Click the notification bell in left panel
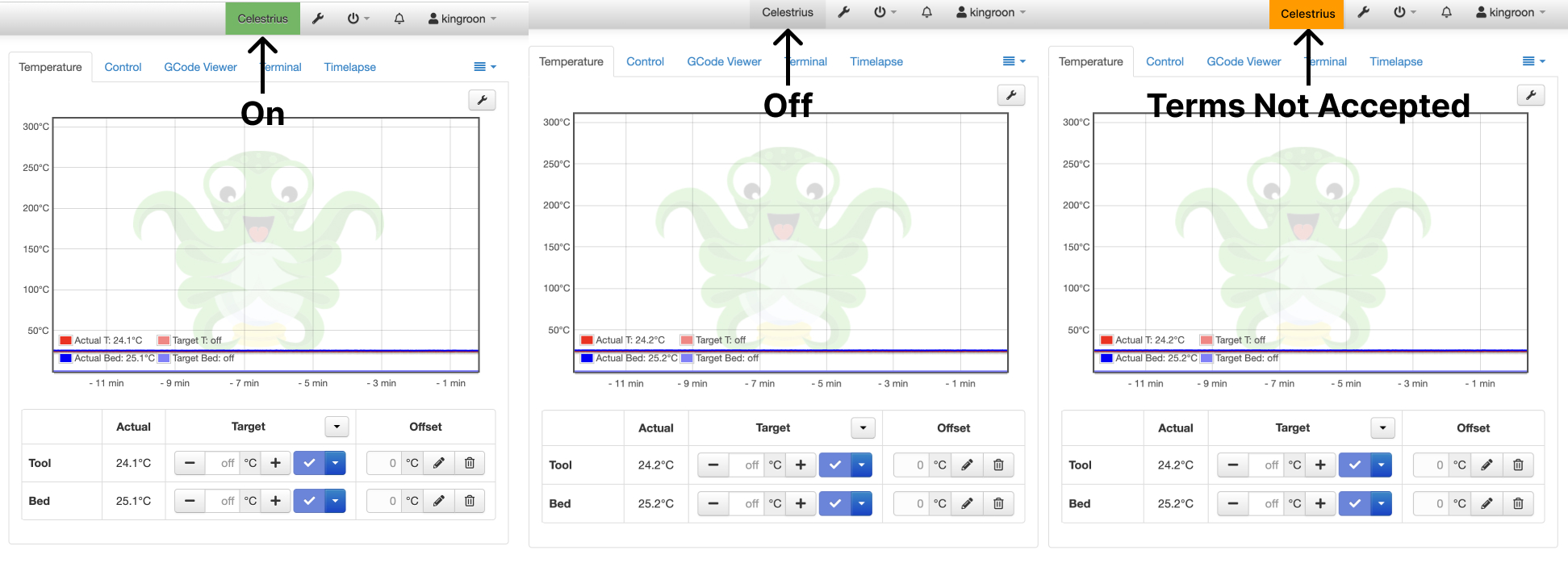Viewport: 1568px width, 567px height. [399, 19]
